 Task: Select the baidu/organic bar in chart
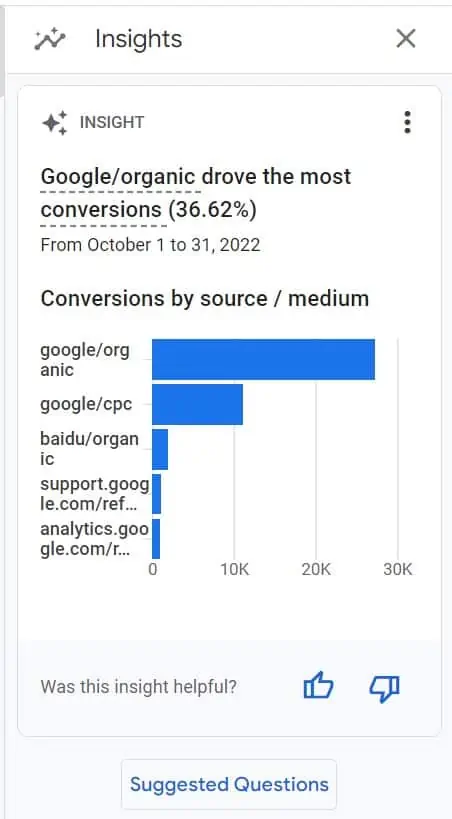[160, 449]
